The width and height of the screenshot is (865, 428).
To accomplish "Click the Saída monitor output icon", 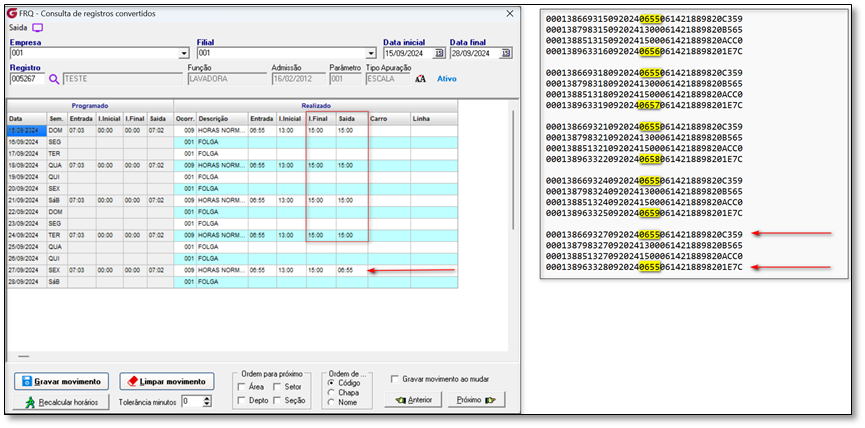I will pyautogui.click(x=37, y=27).
